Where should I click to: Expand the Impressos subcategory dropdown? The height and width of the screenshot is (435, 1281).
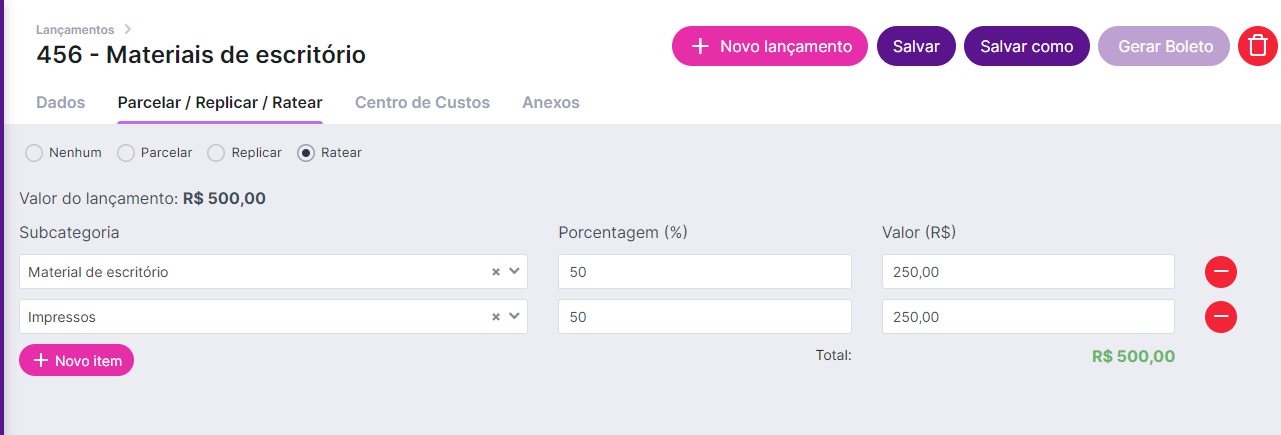click(514, 317)
